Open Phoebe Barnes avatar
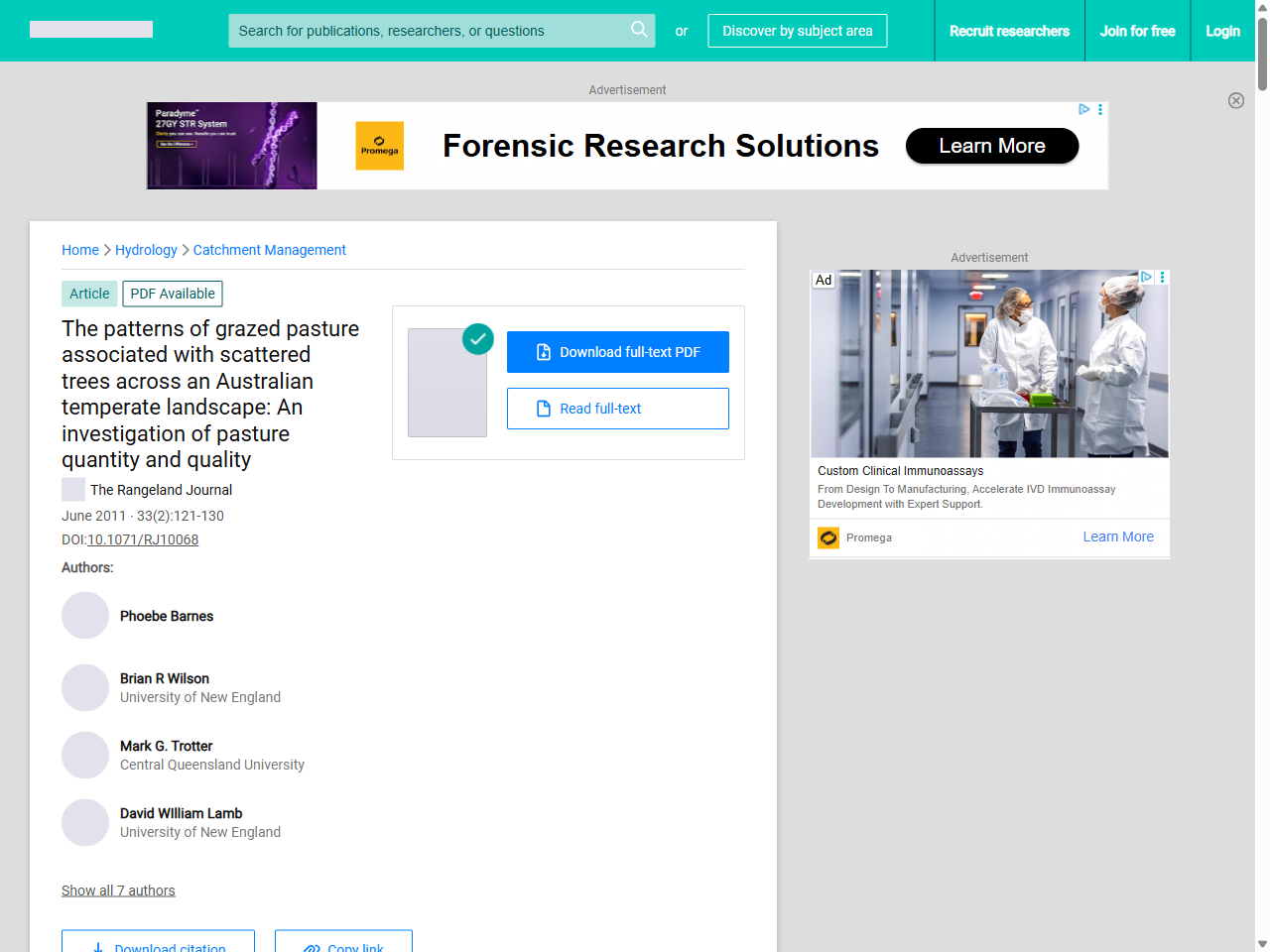The height and width of the screenshot is (952, 1270). (85, 616)
